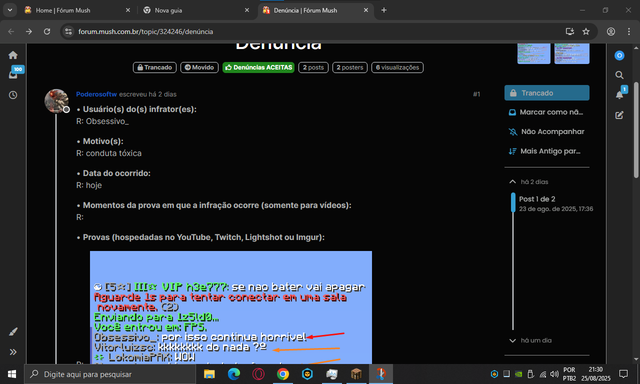Click the page vertical scrollbar
Image resolution: width=640 pixels, height=384 pixels.
point(636,131)
